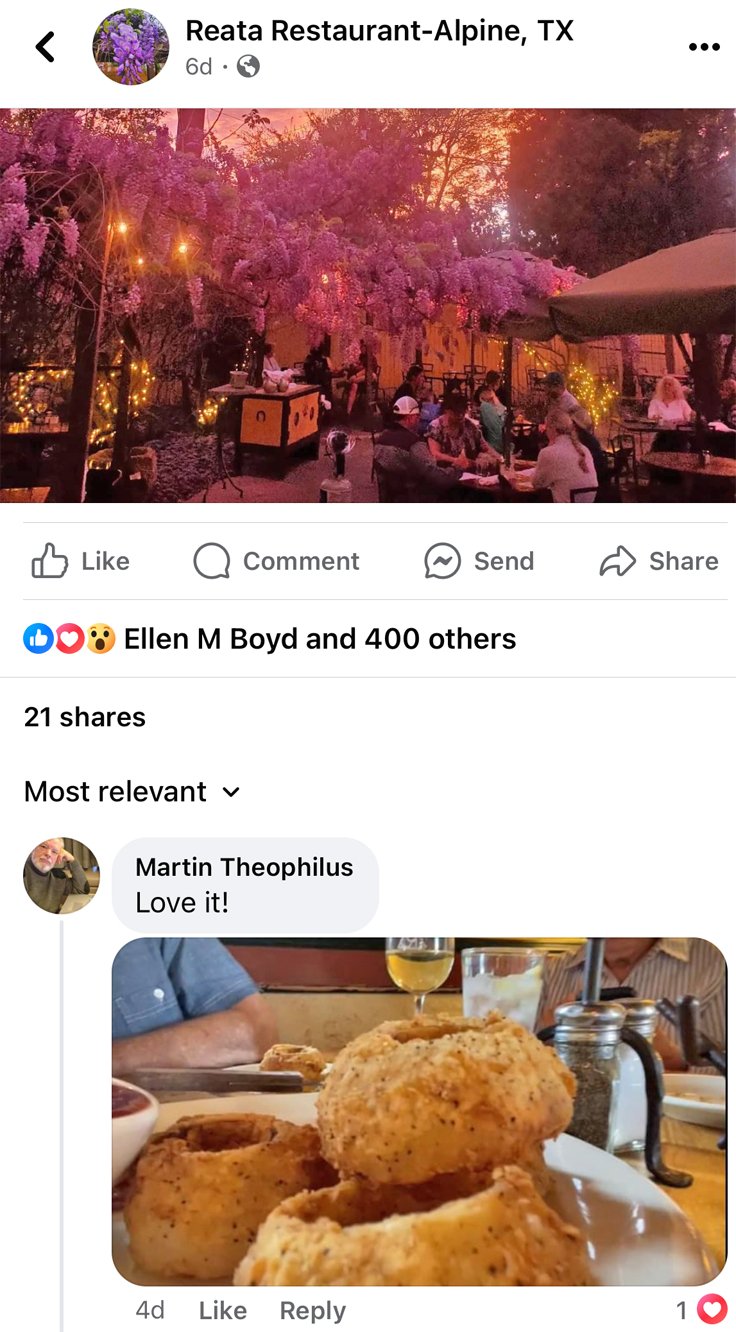View the 21 shares list
The image size is (736, 1332).
pyautogui.click(x=85, y=717)
